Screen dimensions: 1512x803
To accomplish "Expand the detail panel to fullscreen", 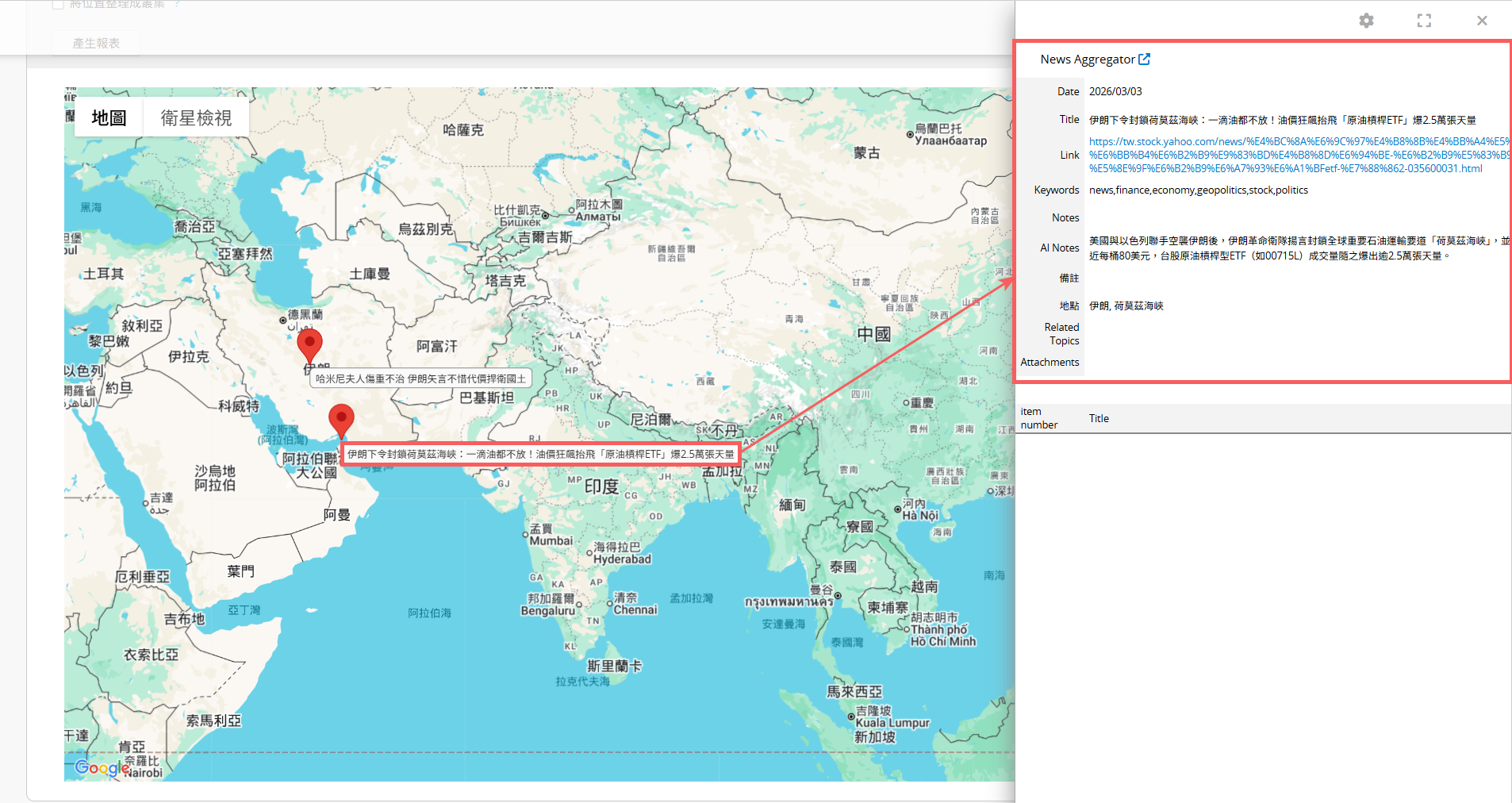I will [1424, 21].
